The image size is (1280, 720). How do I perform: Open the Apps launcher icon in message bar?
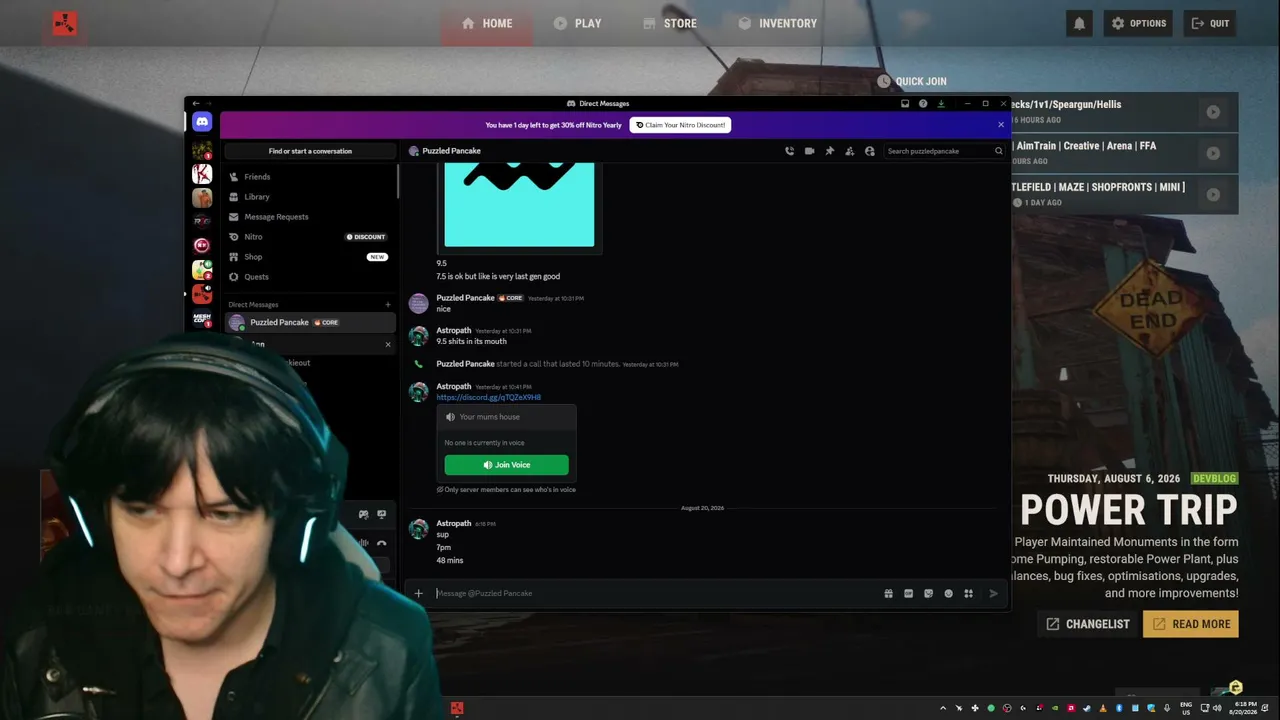coord(968,593)
